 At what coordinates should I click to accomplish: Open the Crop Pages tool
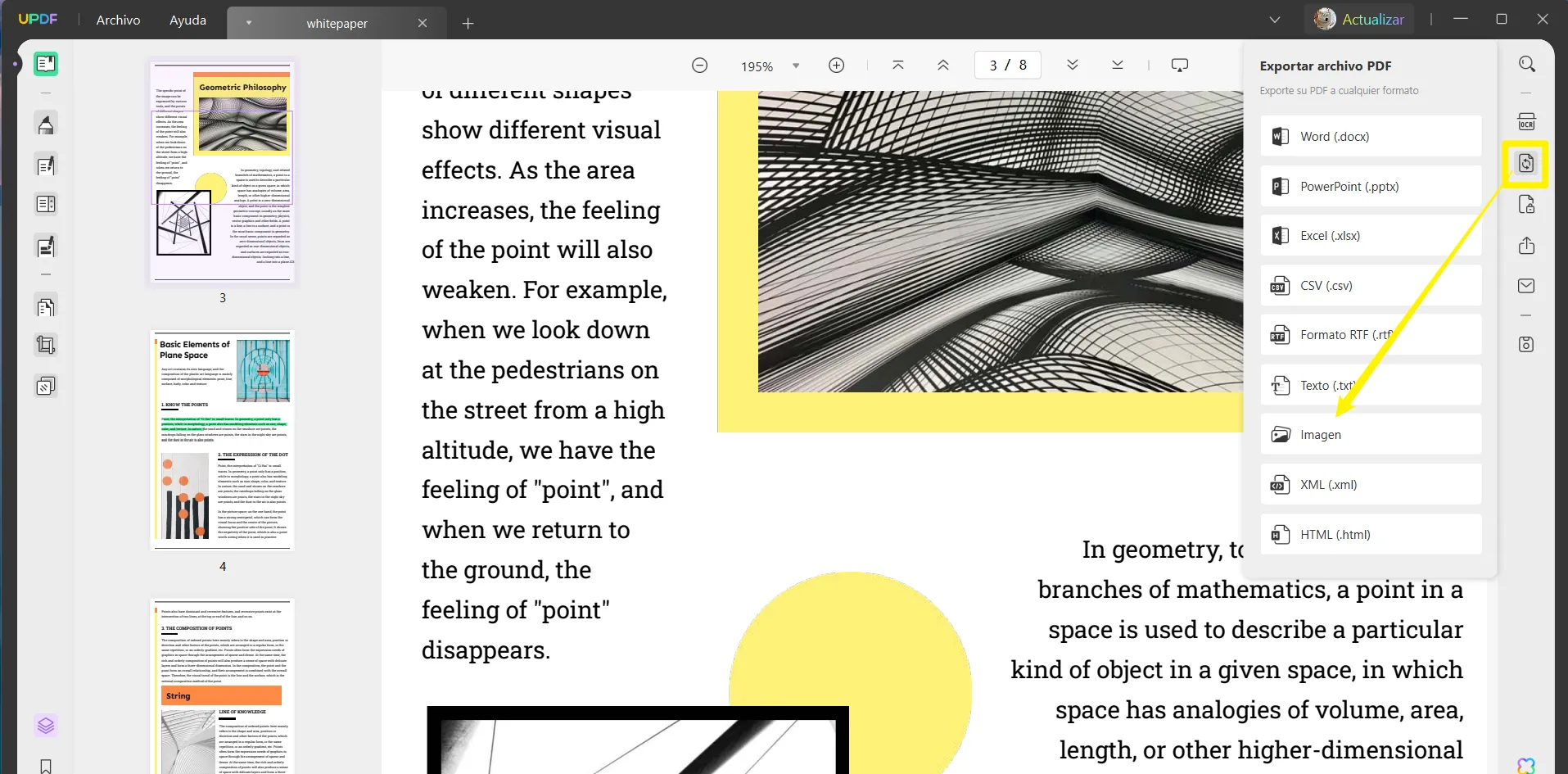tap(46, 345)
